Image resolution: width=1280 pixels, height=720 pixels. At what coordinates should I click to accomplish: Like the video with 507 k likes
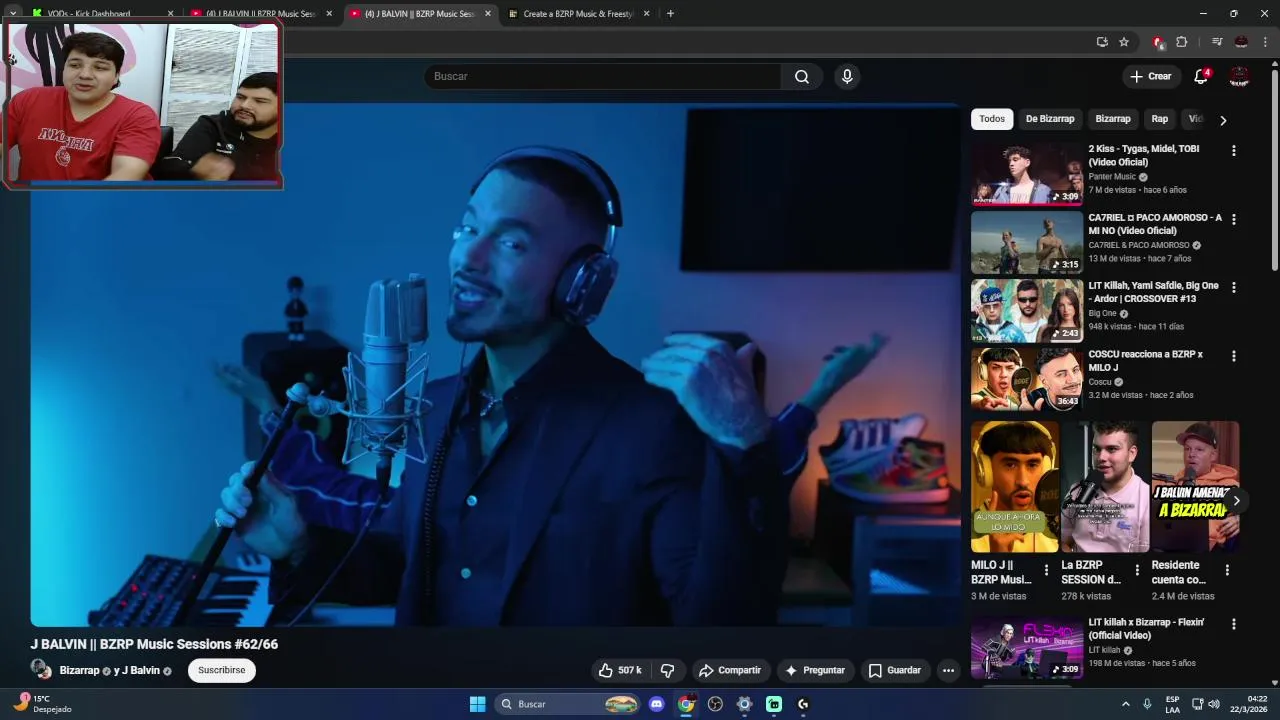[620, 670]
